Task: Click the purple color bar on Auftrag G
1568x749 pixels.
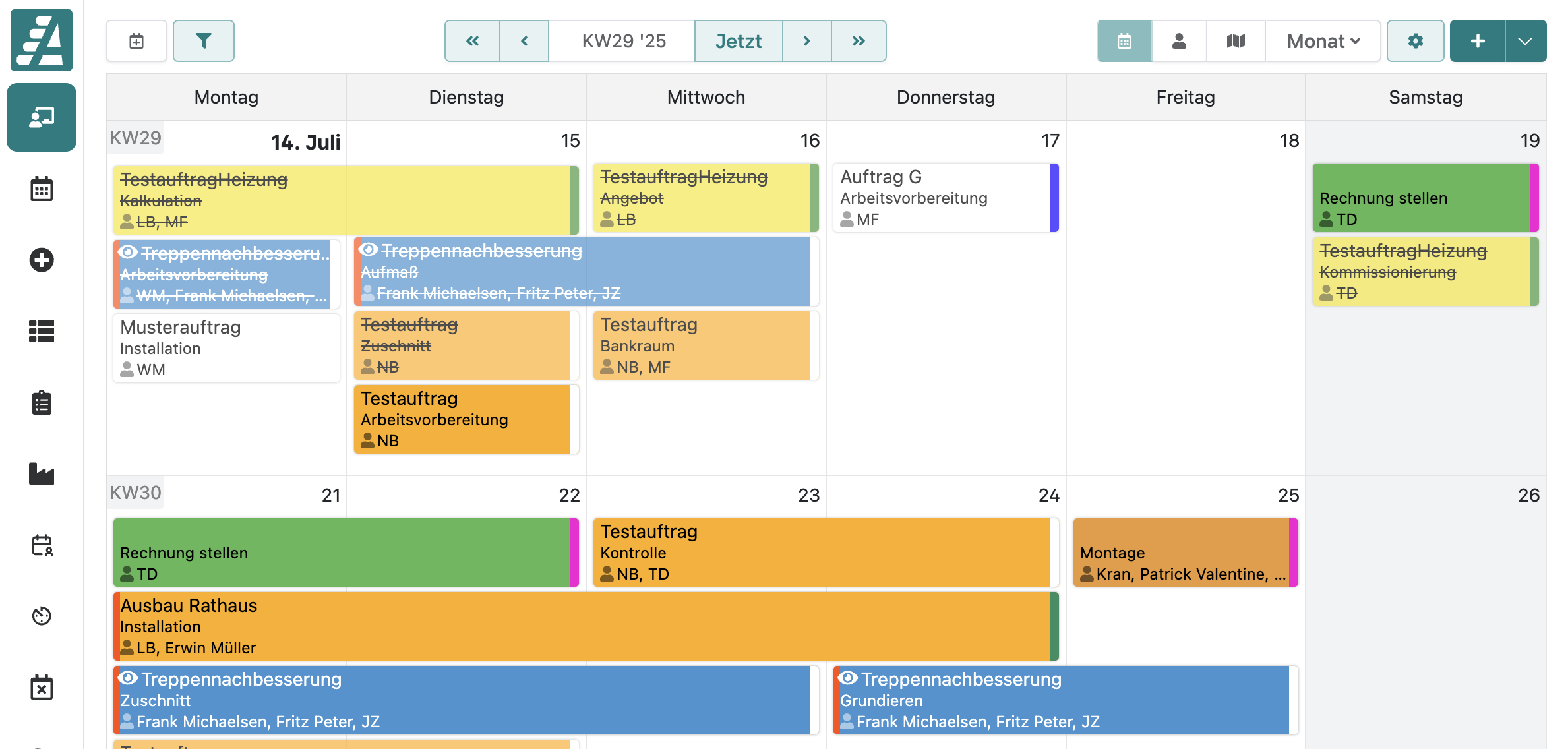Action: [x=1054, y=198]
